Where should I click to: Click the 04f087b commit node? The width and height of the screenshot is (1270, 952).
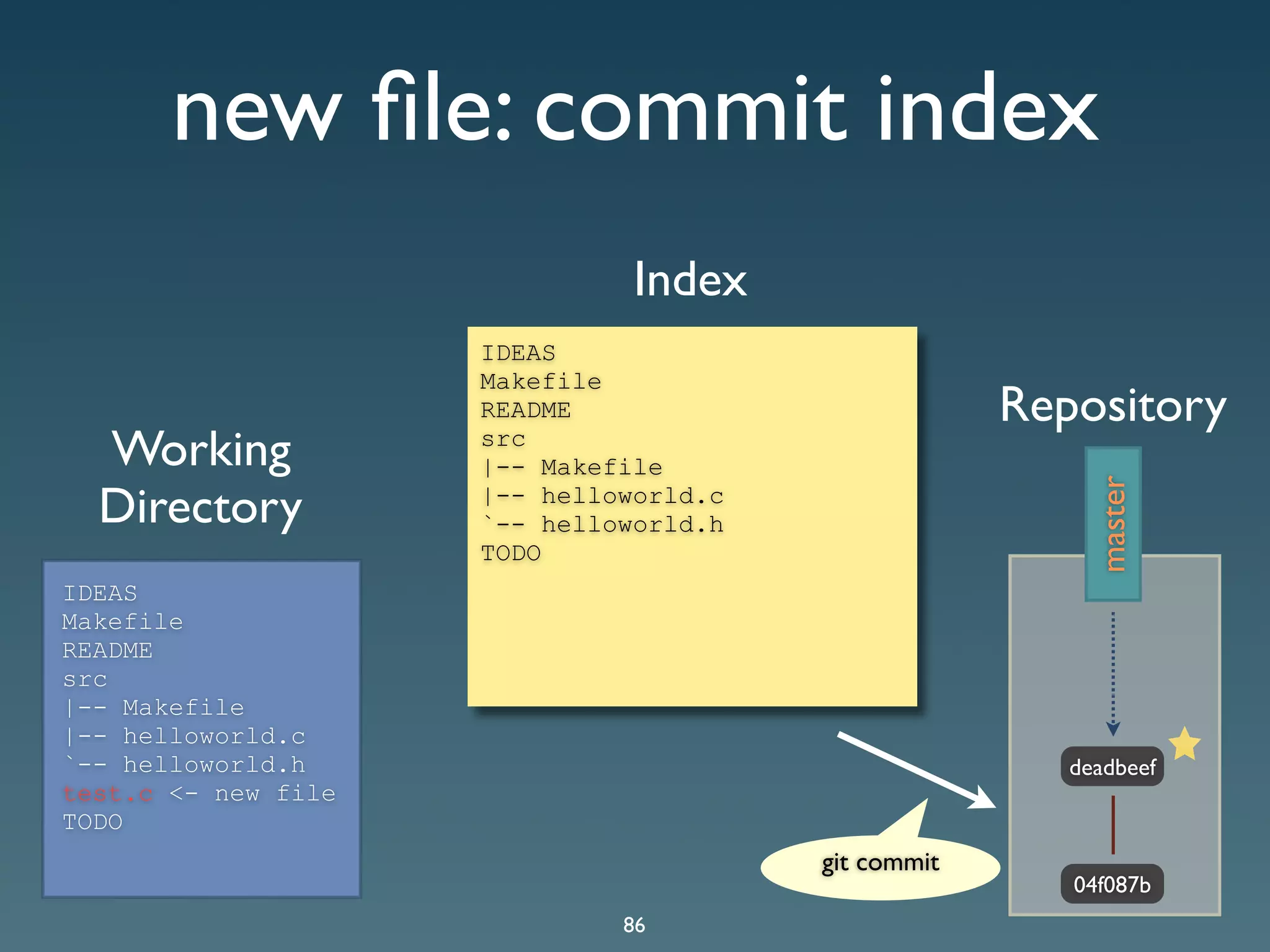pyautogui.click(x=1112, y=884)
